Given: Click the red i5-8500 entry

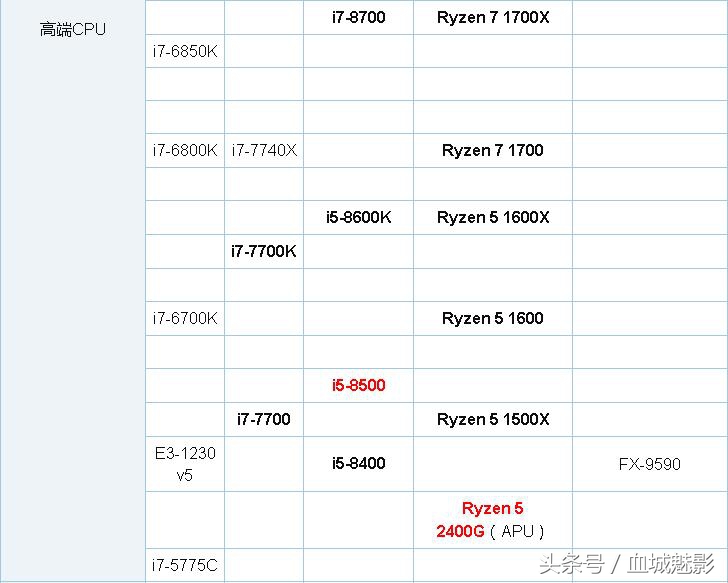Looking at the screenshot, I should tap(358, 385).
